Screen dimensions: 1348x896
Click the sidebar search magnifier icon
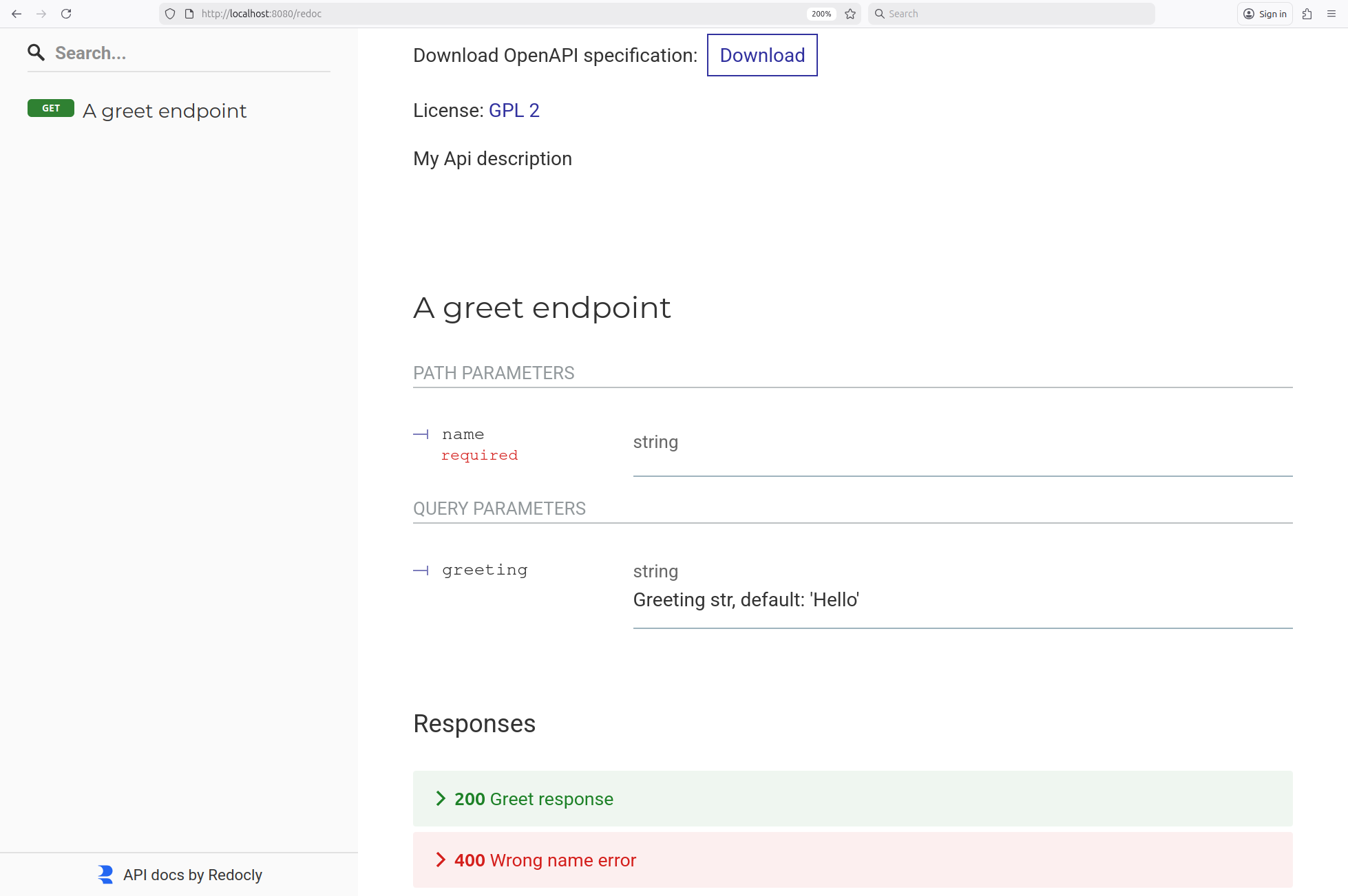coord(36,53)
